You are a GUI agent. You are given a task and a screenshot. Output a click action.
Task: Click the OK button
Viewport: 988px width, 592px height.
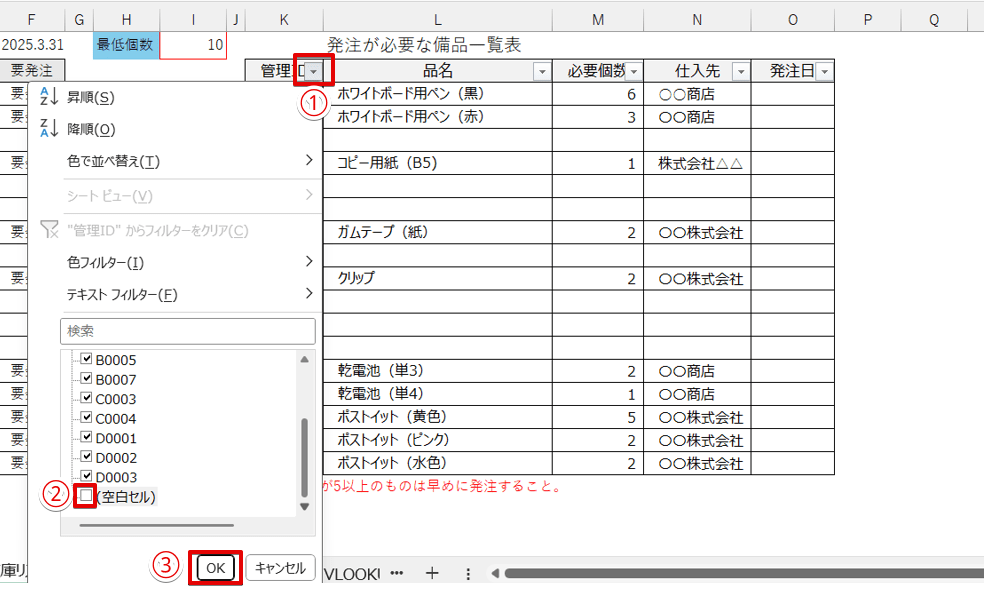pyautogui.click(x=215, y=568)
